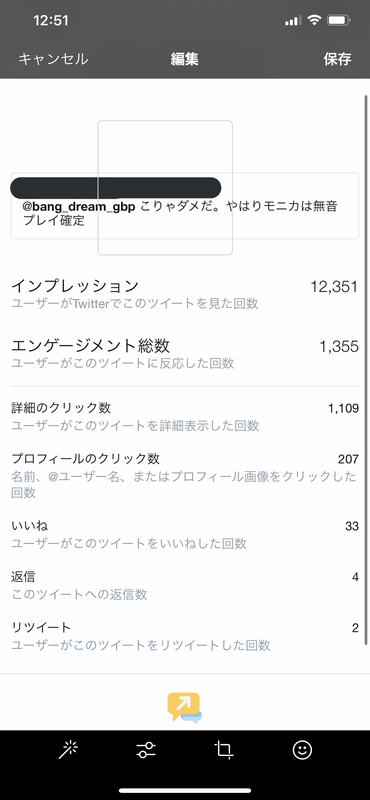Tap the インプレッション row
The image size is (370, 800).
tap(185, 294)
